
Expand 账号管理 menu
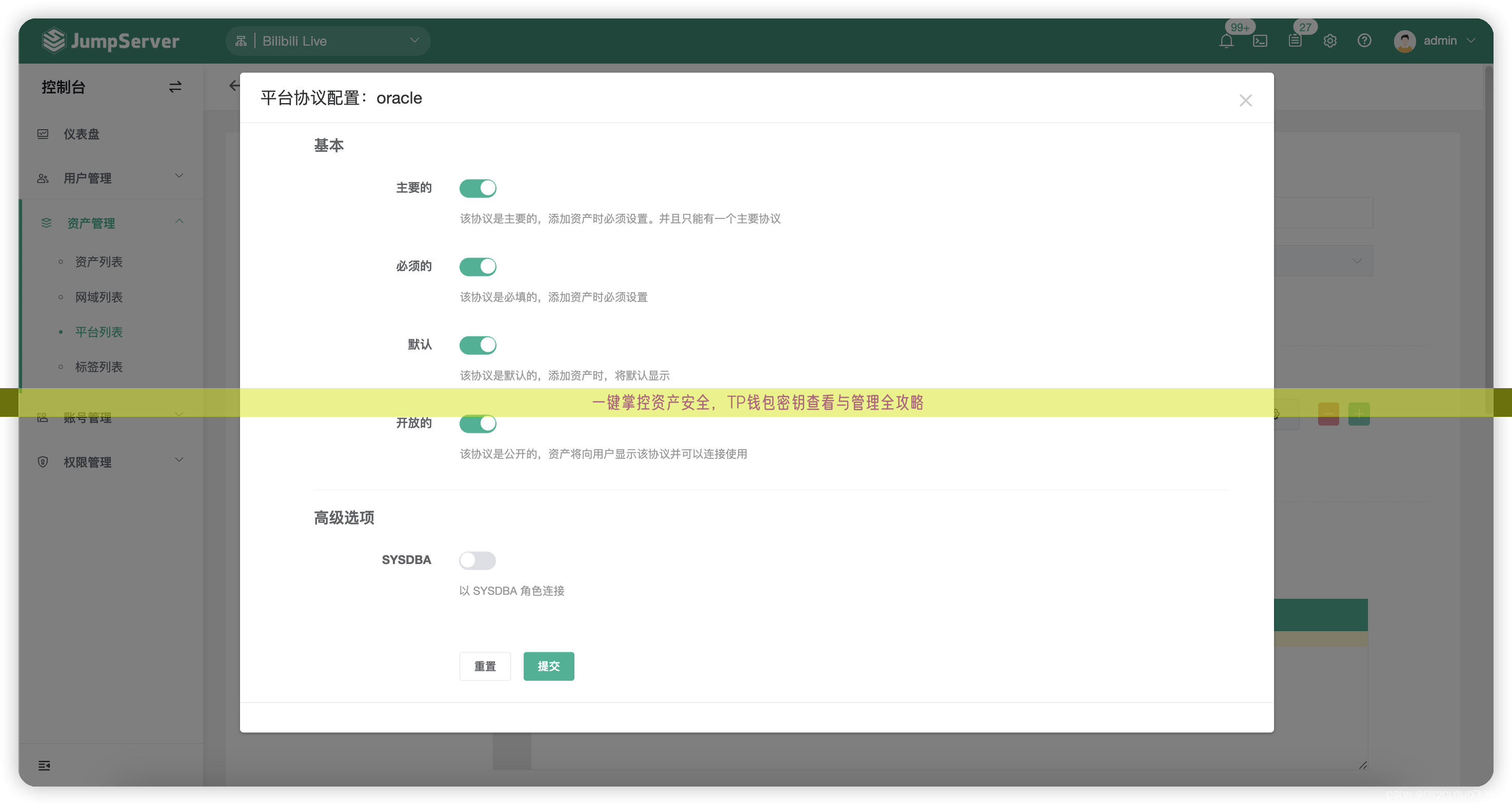click(x=111, y=417)
